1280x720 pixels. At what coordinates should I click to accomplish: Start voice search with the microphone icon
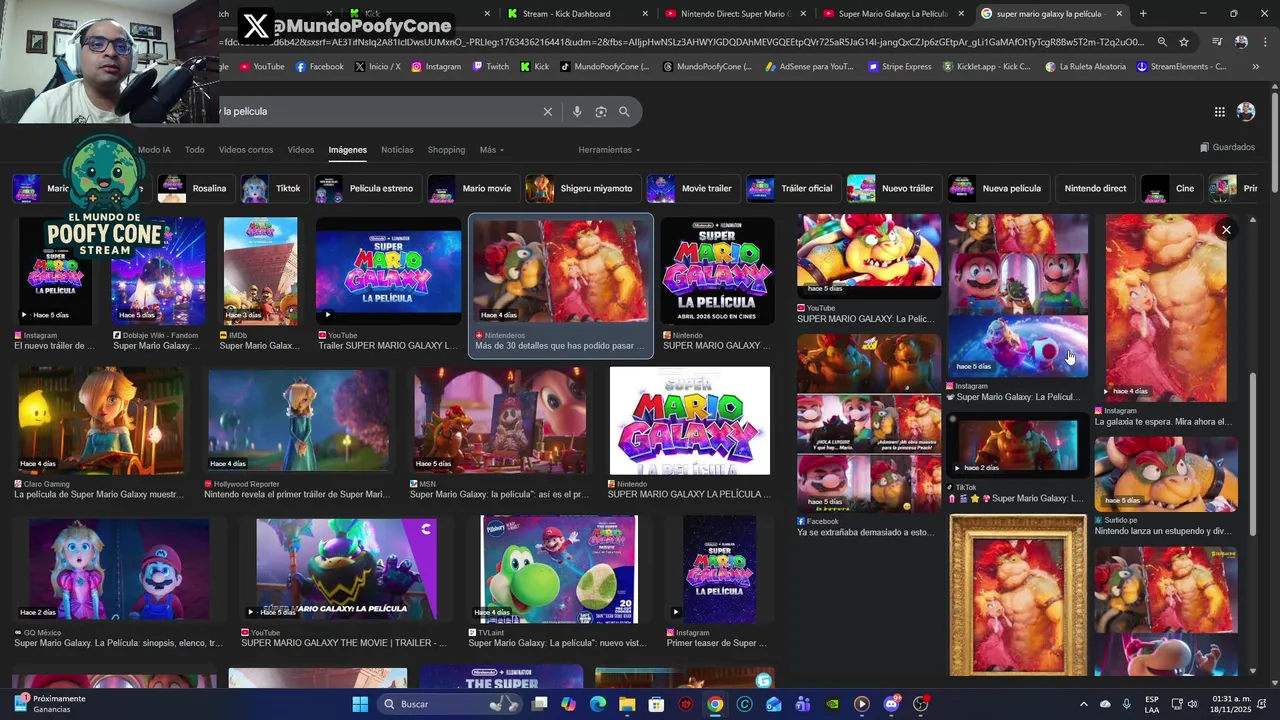click(577, 111)
